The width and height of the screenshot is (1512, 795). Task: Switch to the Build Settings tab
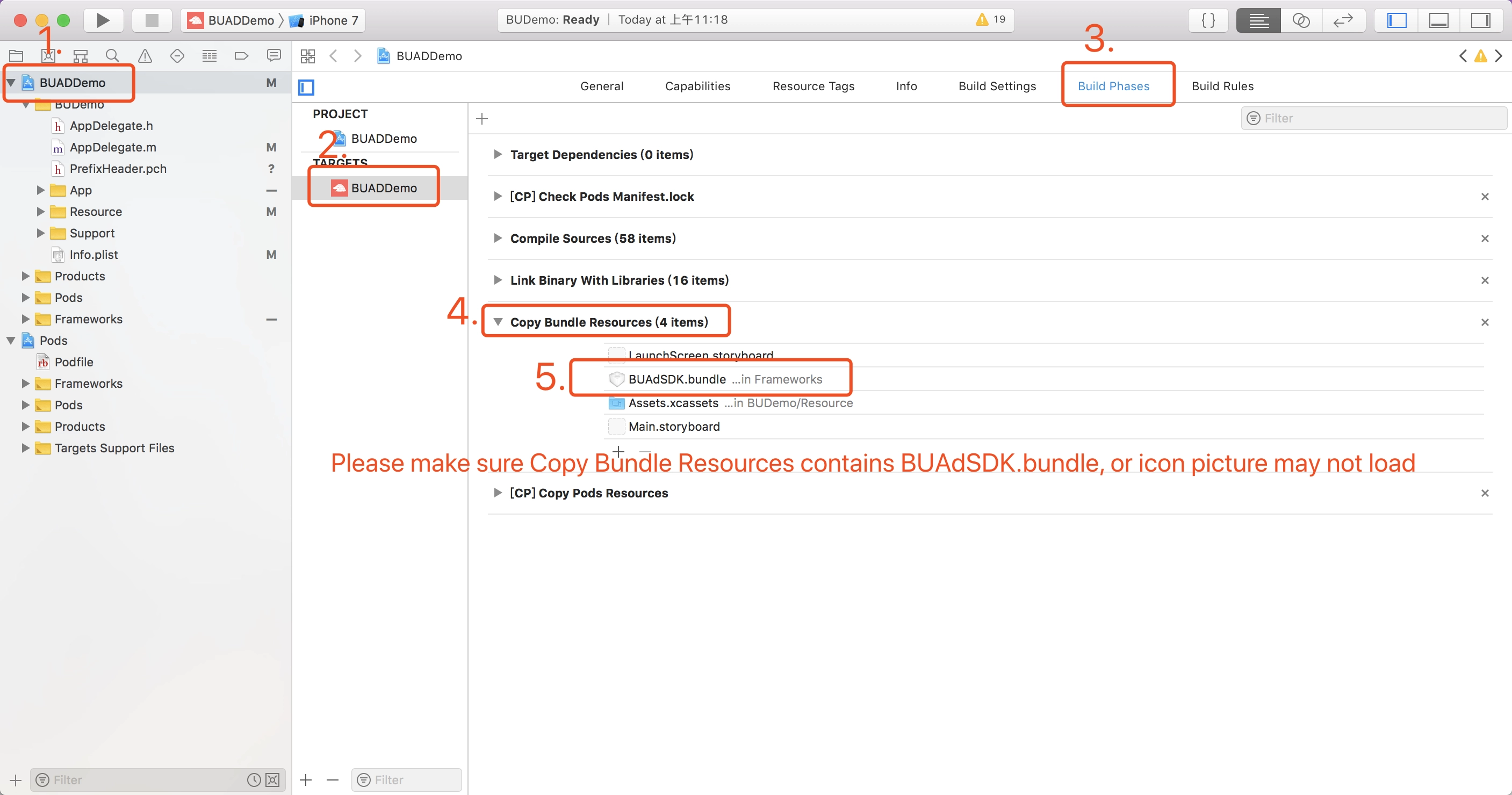997,86
